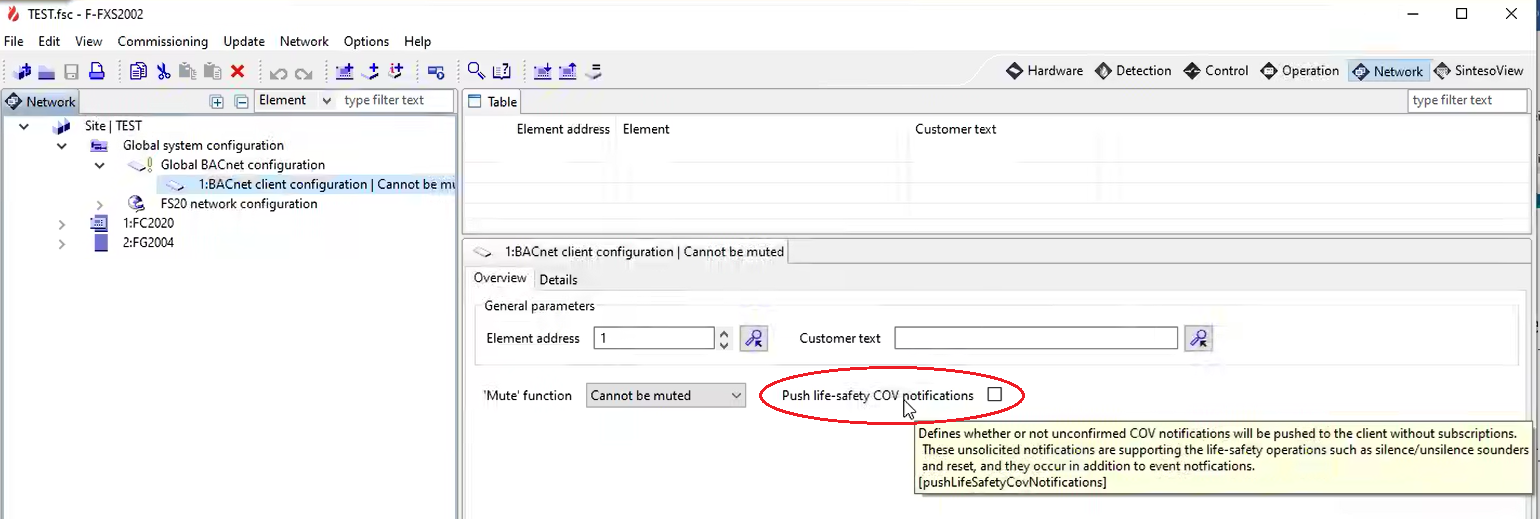
Task: Click the tree filter text field
Action: [396, 100]
